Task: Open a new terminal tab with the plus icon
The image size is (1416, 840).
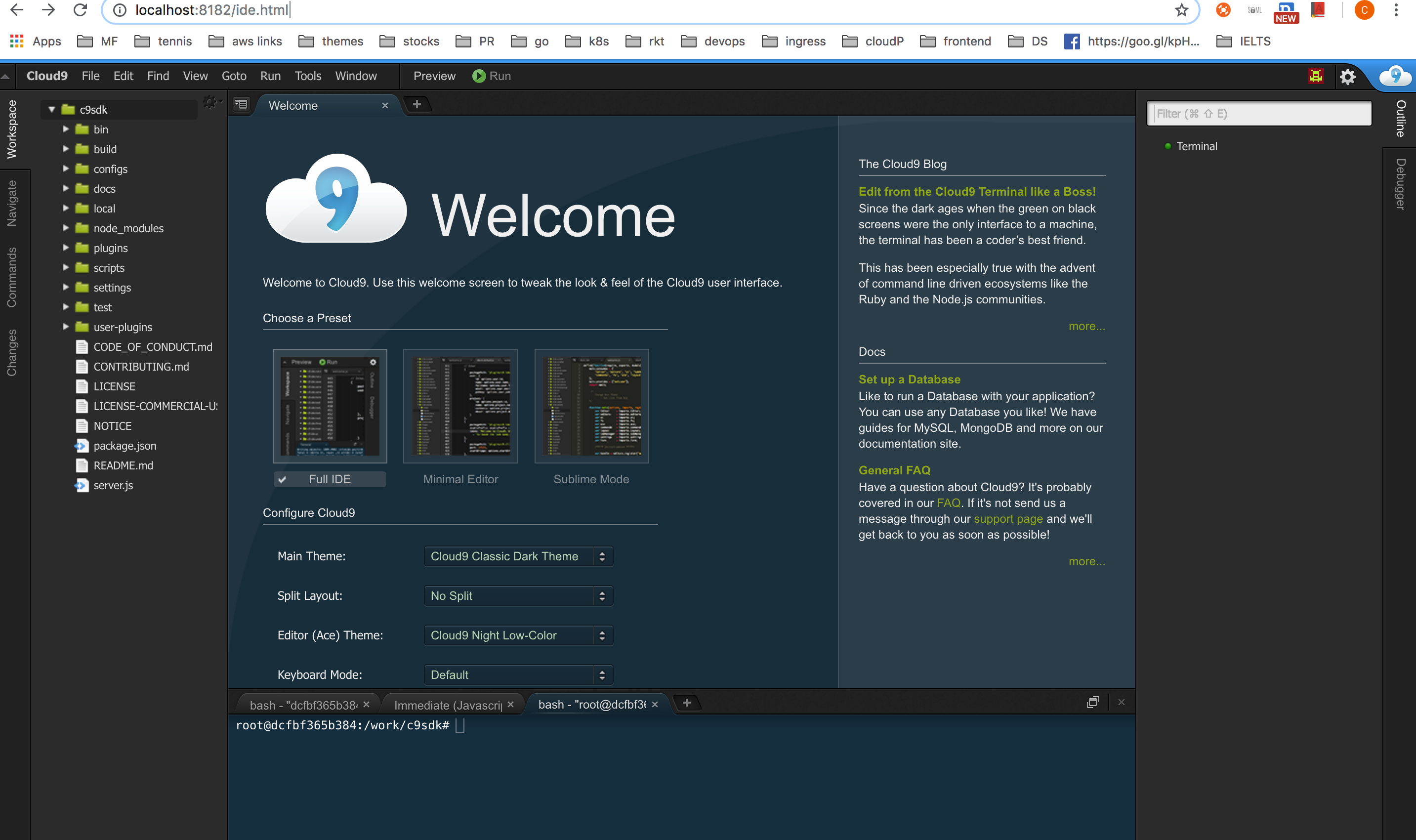Action: [686, 703]
